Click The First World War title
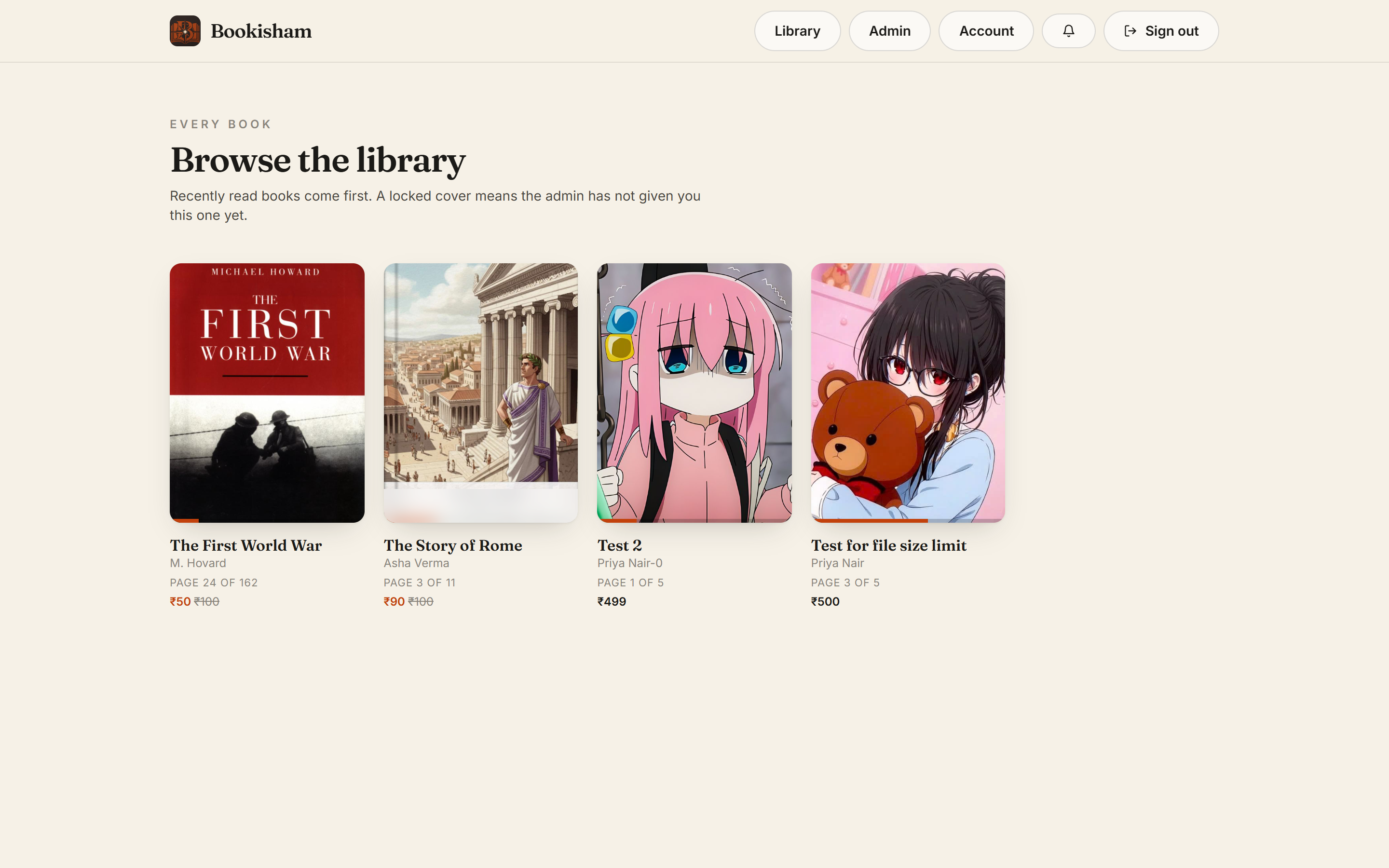Image resolution: width=1389 pixels, height=868 pixels. pyautogui.click(x=245, y=545)
